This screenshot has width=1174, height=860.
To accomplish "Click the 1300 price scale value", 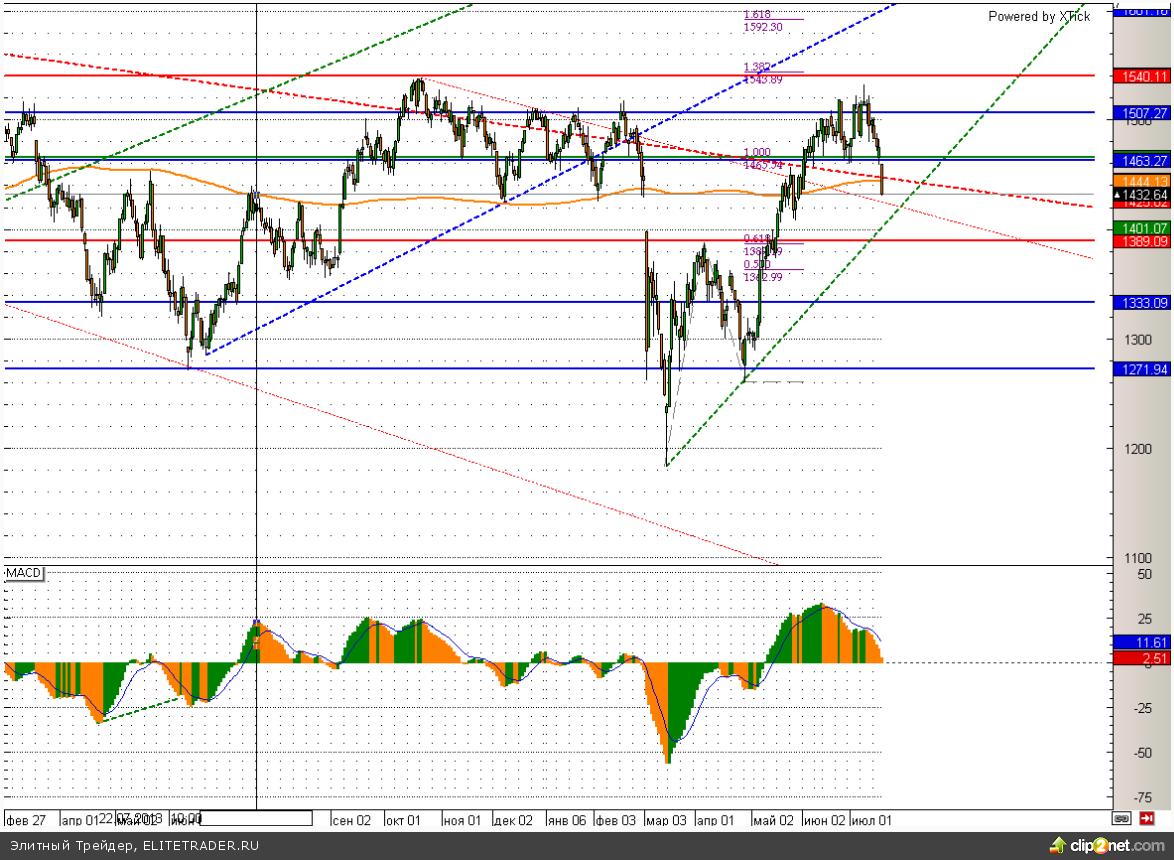I will (x=1137, y=340).
